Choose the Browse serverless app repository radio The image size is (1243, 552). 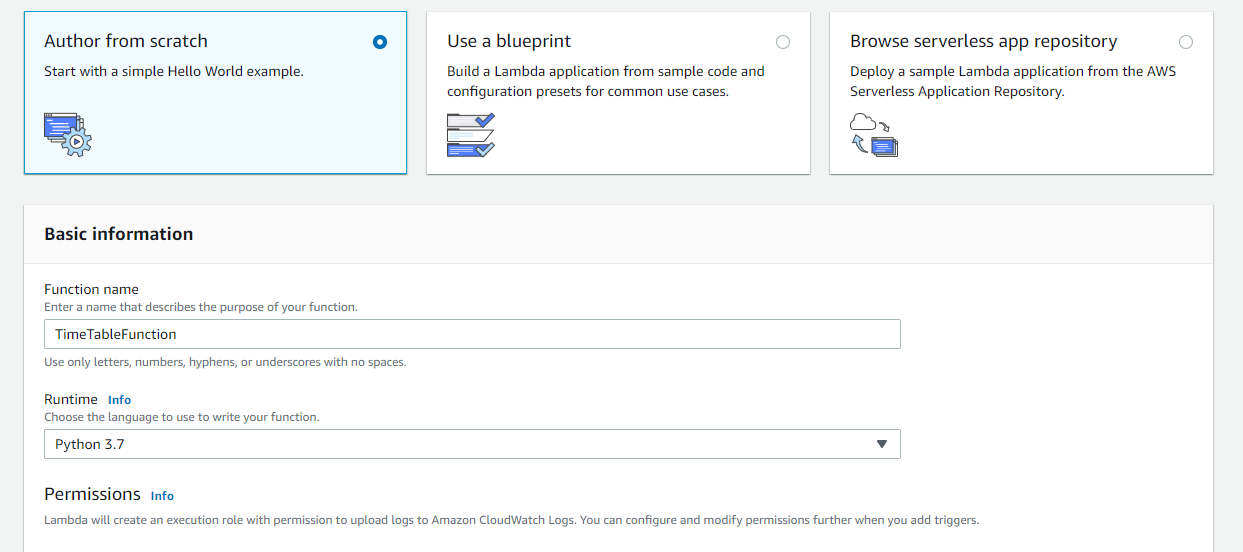click(1185, 42)
